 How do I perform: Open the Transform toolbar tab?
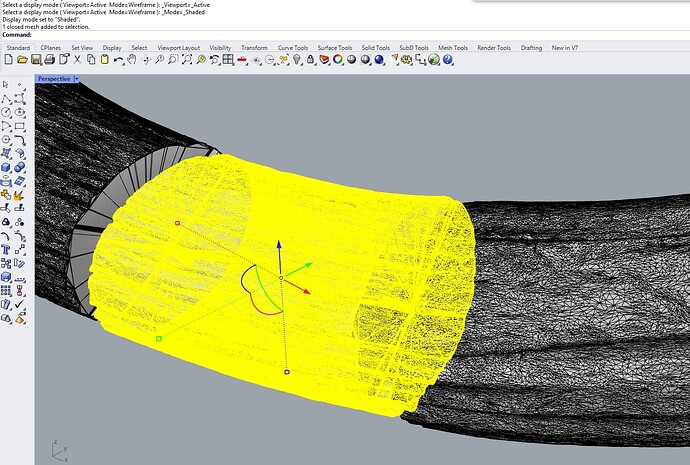(x=254, y=48)
